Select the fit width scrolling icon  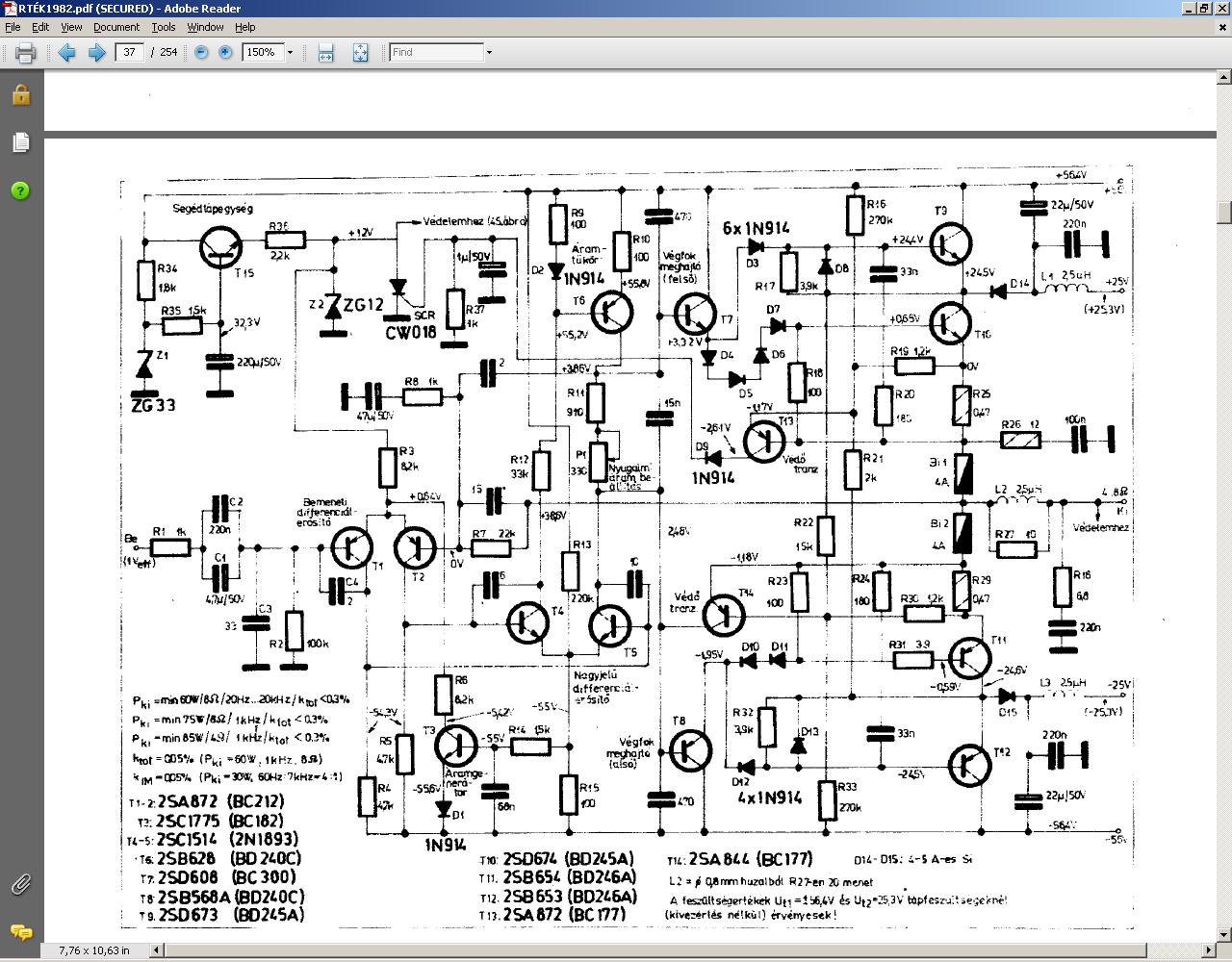(x=325, y=52)
